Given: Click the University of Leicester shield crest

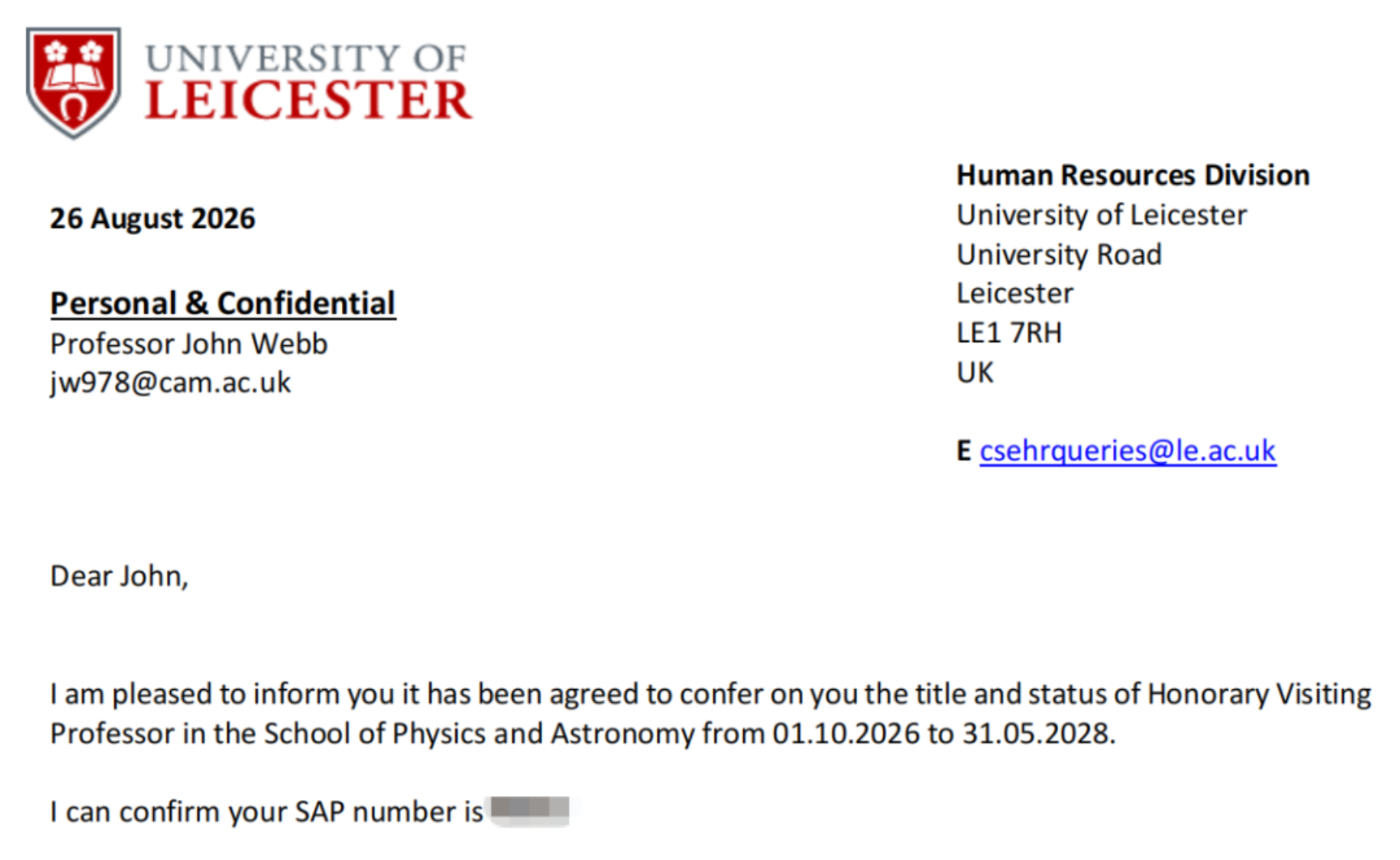Looking at the screenshot, I should click(x=74, y=82).
